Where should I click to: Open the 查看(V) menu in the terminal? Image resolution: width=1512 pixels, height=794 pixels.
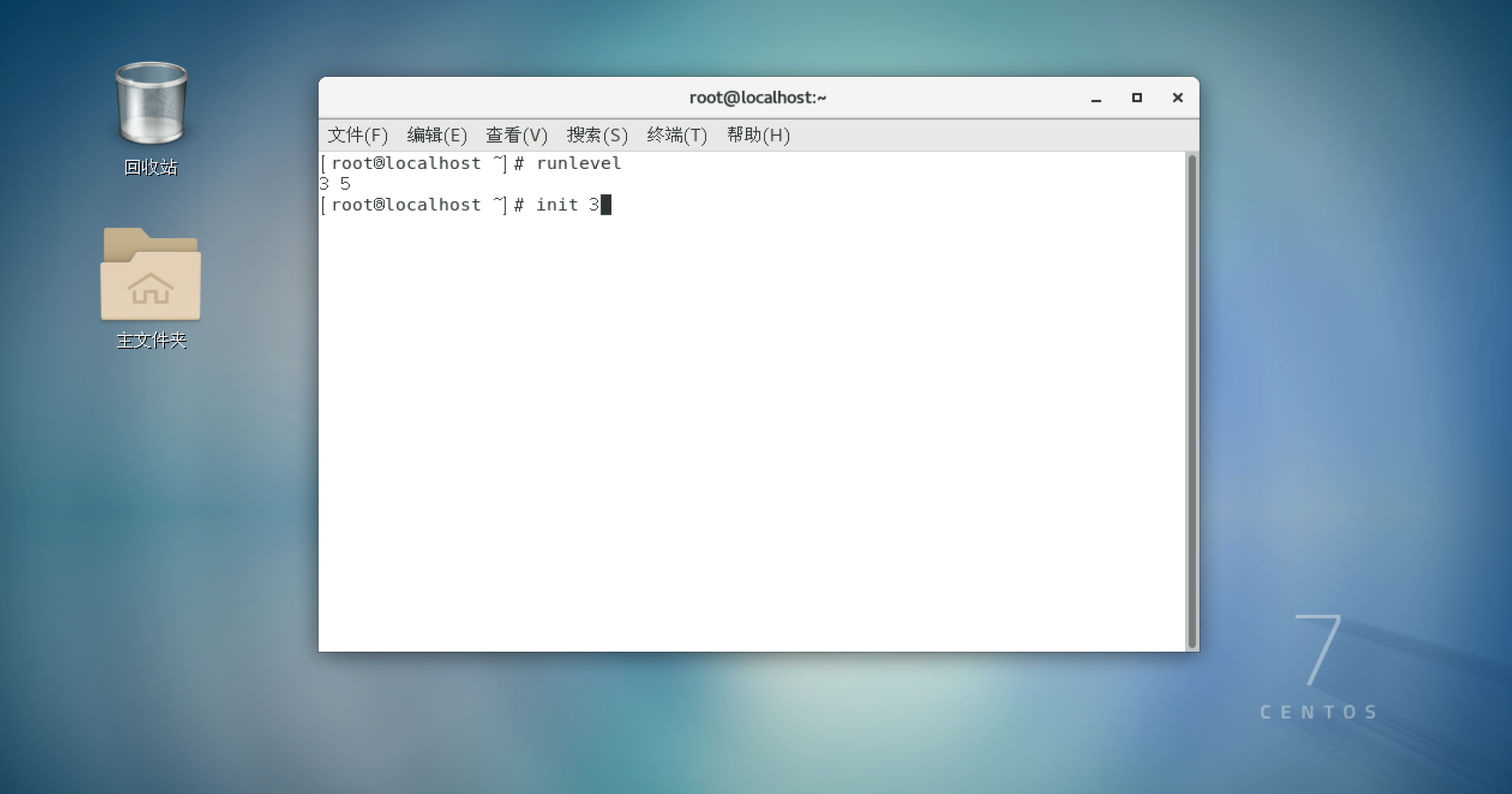click(x=516, y=135)
